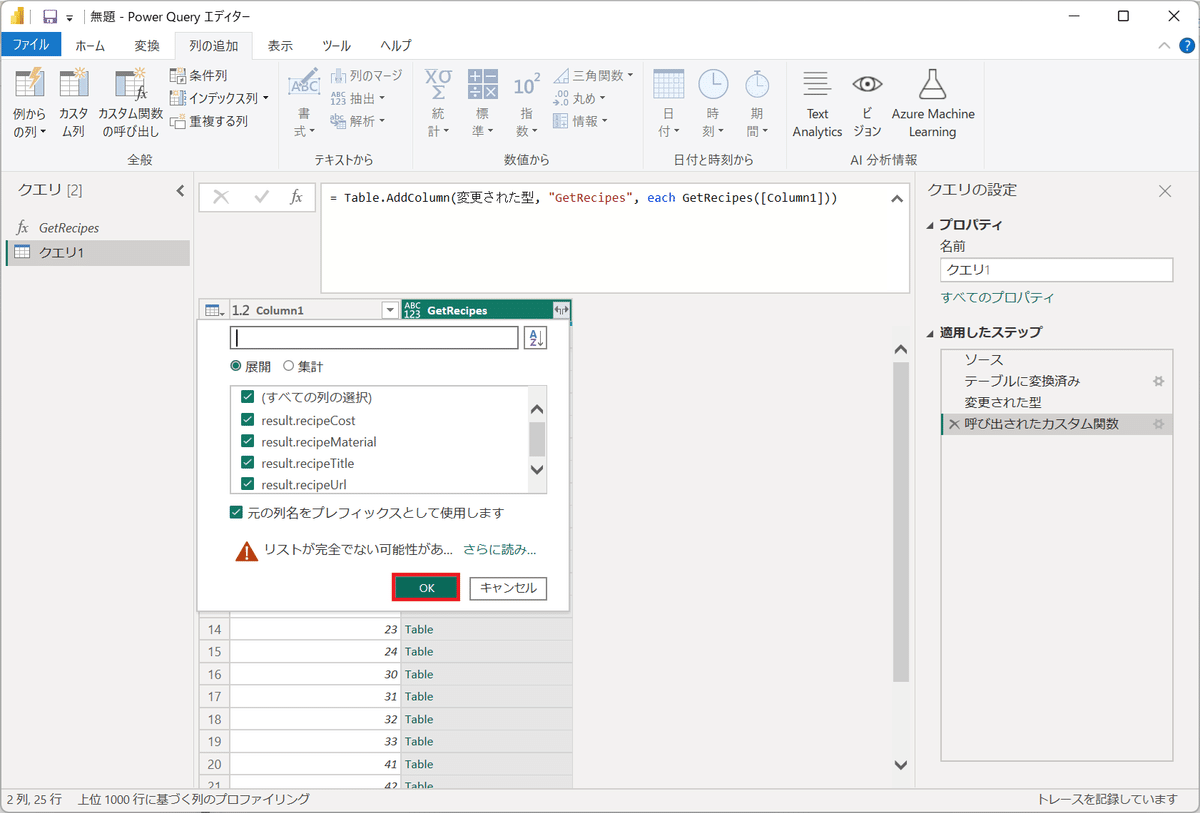Click the カスタム関数の呼び出し icon
Image resolution: width=1200 pixels, height=813 pixels.
[x=131, y=84]
